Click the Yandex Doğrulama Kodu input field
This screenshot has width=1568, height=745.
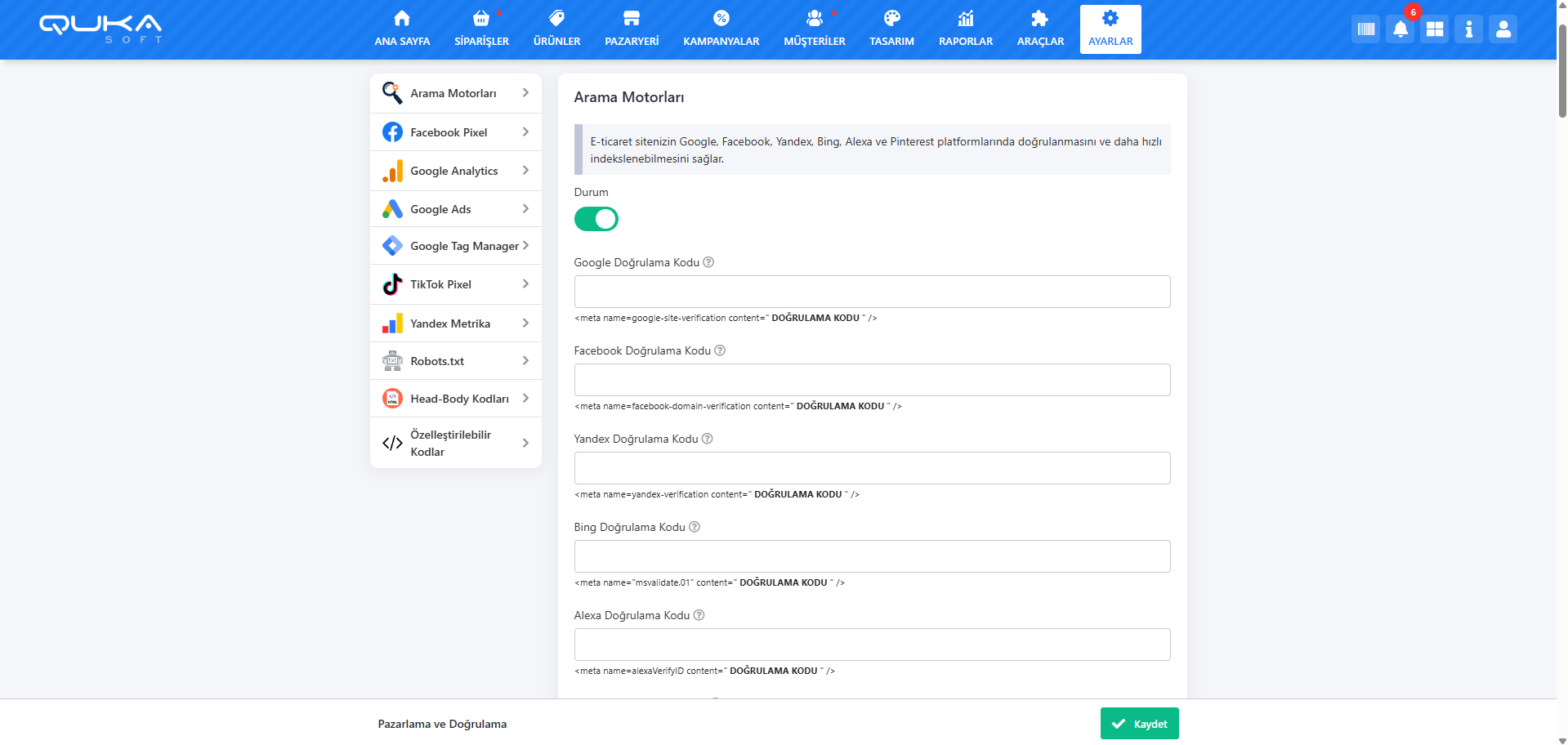pos(872,468)
